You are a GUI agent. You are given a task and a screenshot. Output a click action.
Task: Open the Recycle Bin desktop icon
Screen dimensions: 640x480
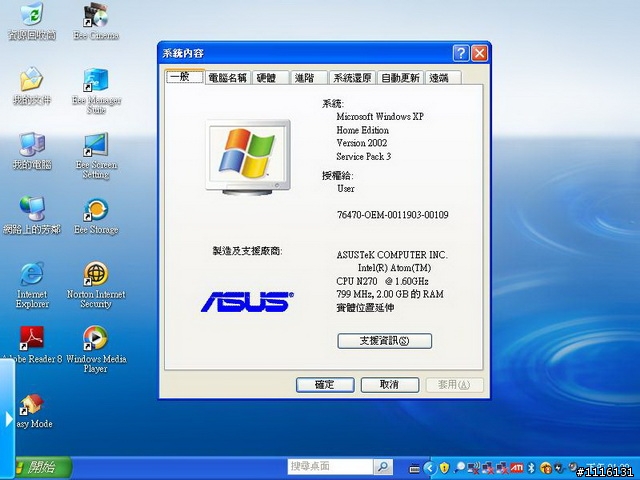coord(32,21)
